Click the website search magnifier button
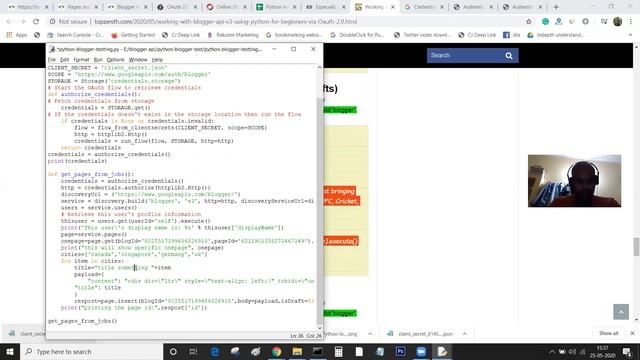Viewport: 640px width, 360px height. 509,56
